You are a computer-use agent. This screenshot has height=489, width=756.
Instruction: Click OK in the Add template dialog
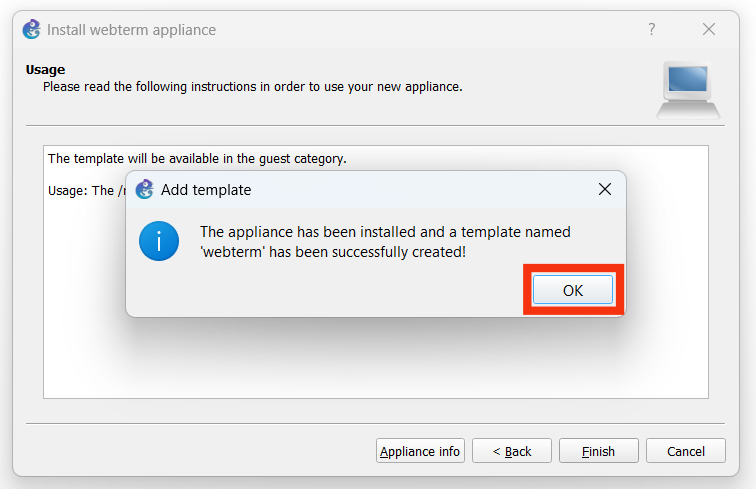point(572,290)
